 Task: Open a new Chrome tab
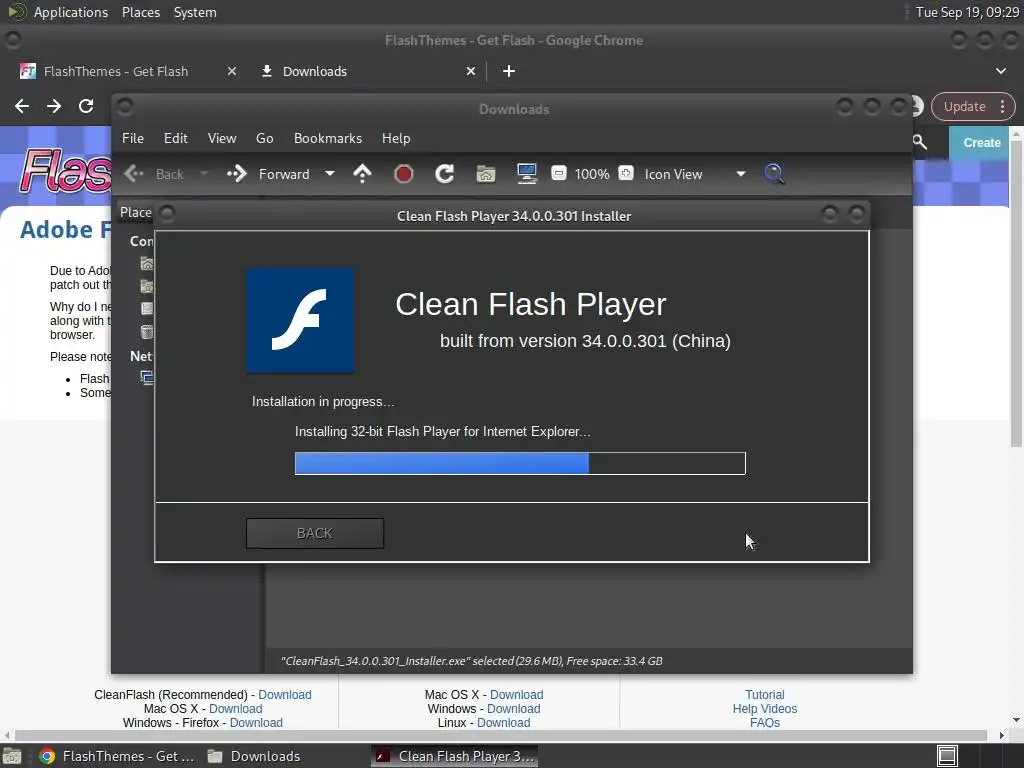509,71
